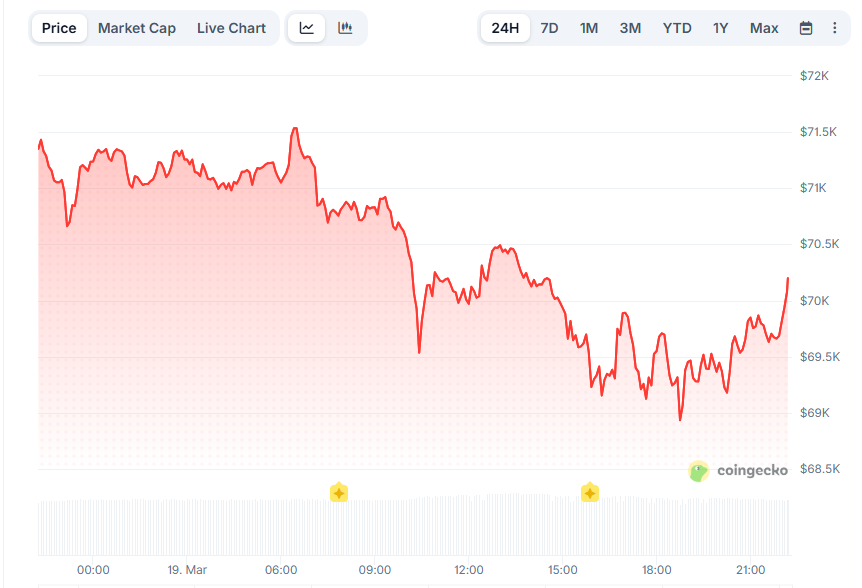This screenshot has height=588, width=862.
Task: Show the 7D price range
Action: (x=549, y=28)
